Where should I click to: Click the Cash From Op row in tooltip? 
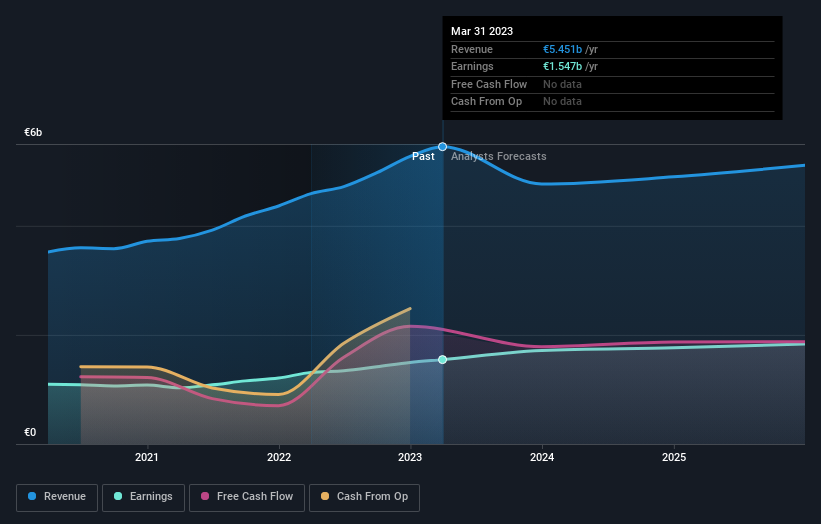tap(613, 102)
